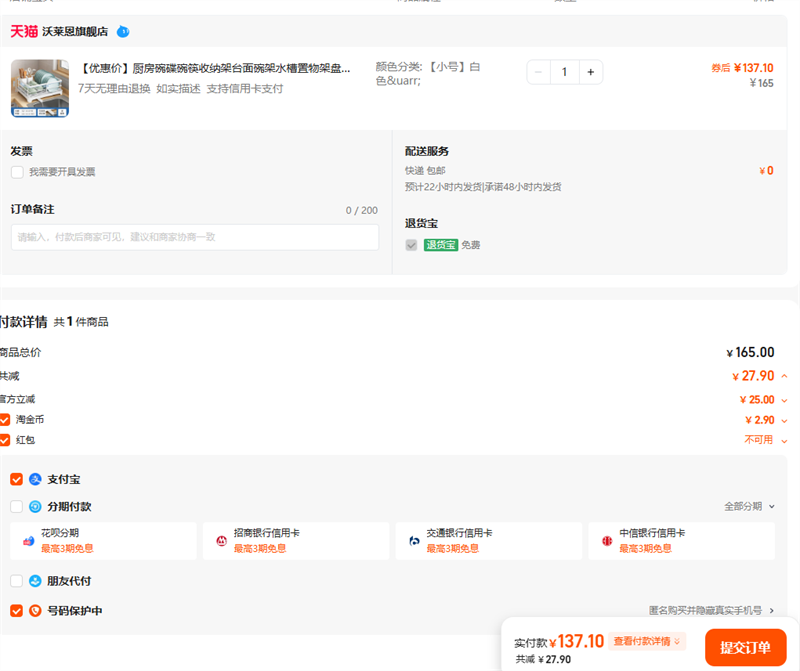
Task: Click the Alipay (支付宝) logo icon
Action: [35, 479]
